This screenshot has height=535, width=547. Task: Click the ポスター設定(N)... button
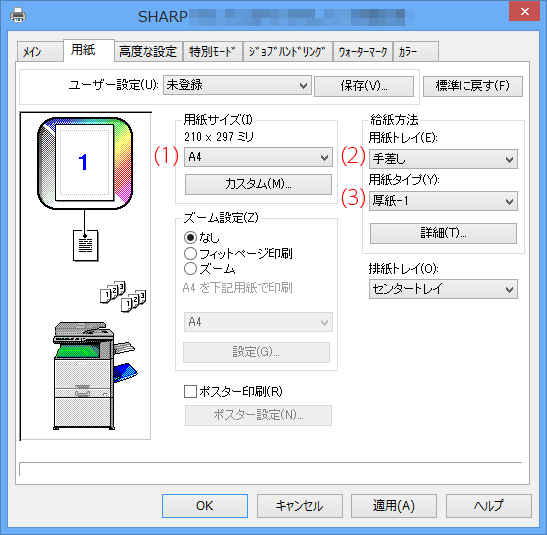(x=258, y=415)
